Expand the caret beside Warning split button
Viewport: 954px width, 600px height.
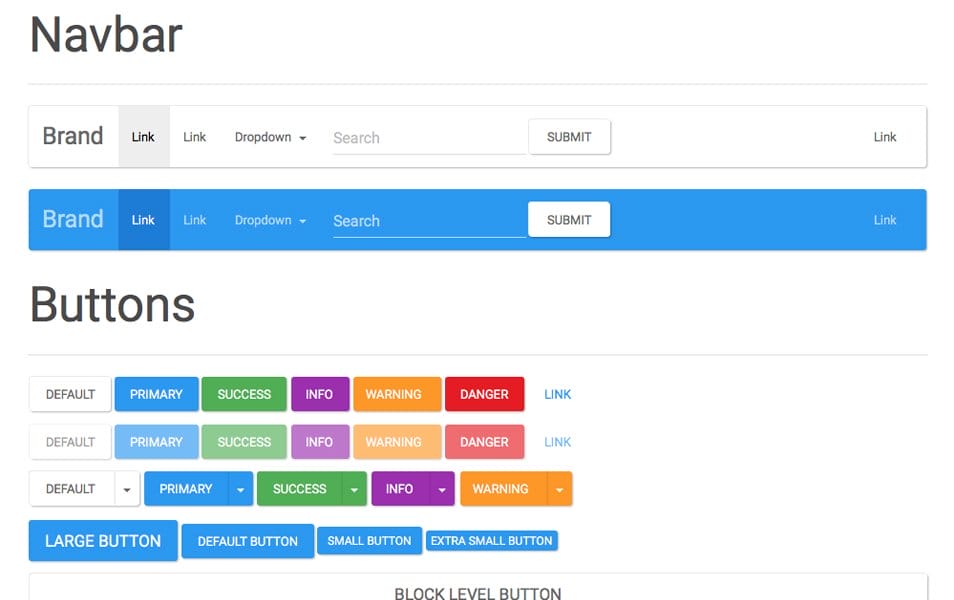click(559, 489)
